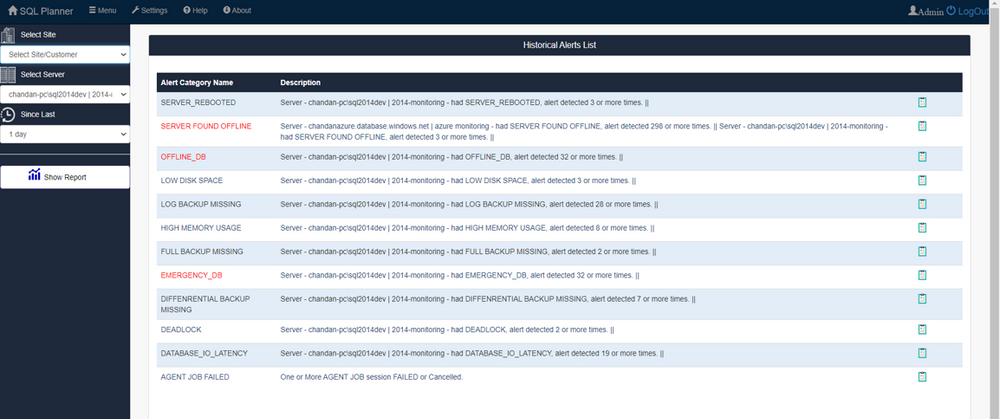Open the Select Site/Customer dropdown
The width and height of the screenshot is (1000, 419).
(x=65, y=54)
